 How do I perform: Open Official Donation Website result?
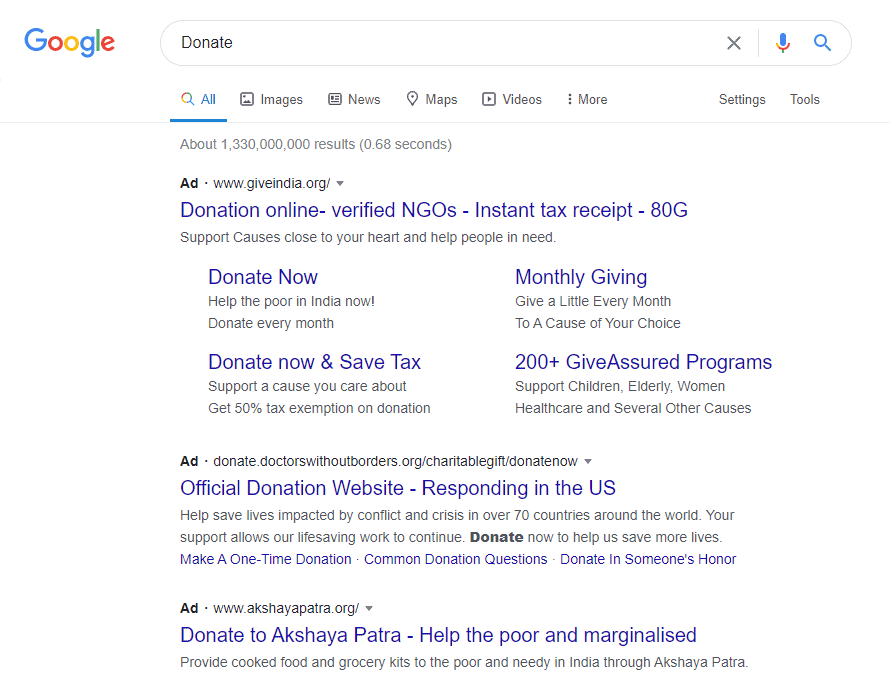coord(398,488)
